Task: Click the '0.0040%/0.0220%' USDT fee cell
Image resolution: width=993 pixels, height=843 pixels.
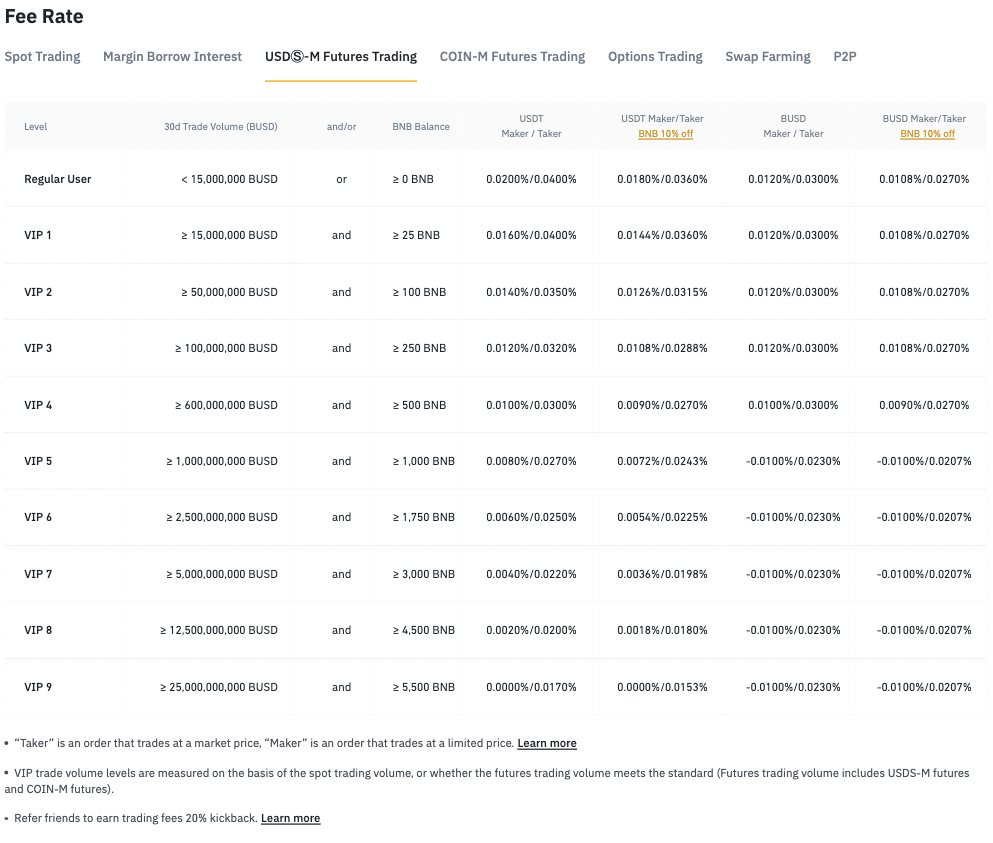Action: (531, 574)
